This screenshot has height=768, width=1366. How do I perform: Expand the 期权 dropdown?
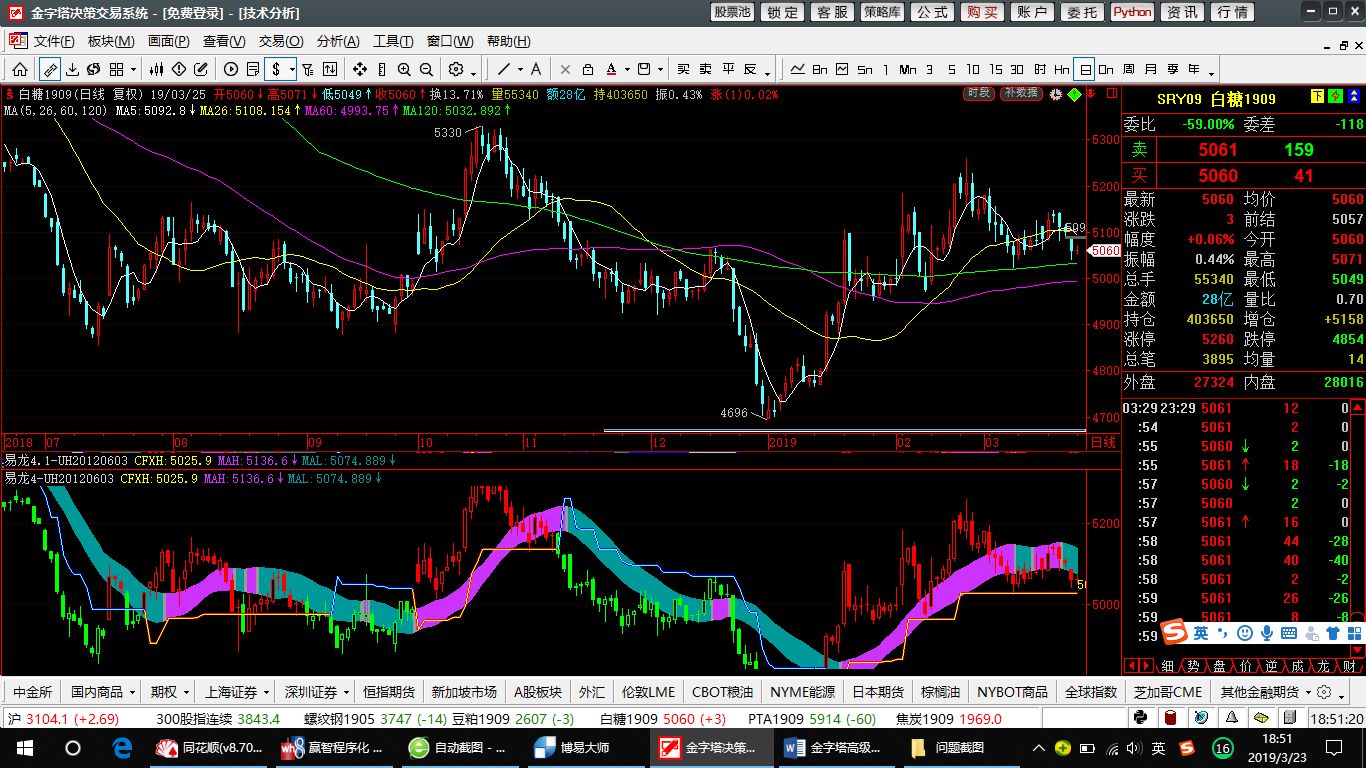(x=185, y=692)
